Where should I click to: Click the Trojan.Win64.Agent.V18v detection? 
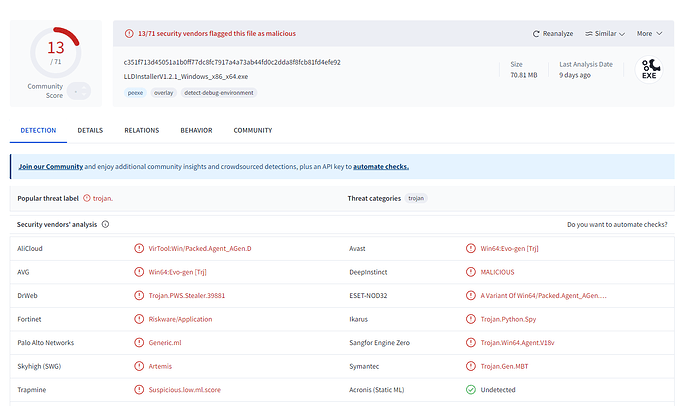[517, 343]
